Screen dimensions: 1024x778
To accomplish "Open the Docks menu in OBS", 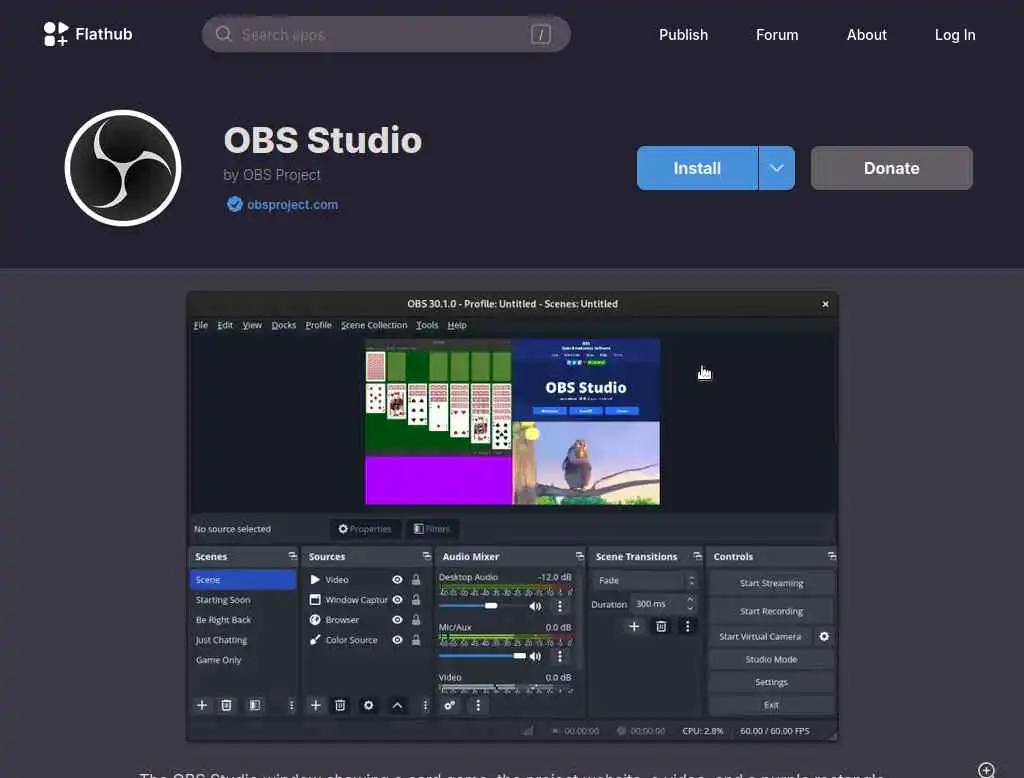I will click(x=283, y=325).
